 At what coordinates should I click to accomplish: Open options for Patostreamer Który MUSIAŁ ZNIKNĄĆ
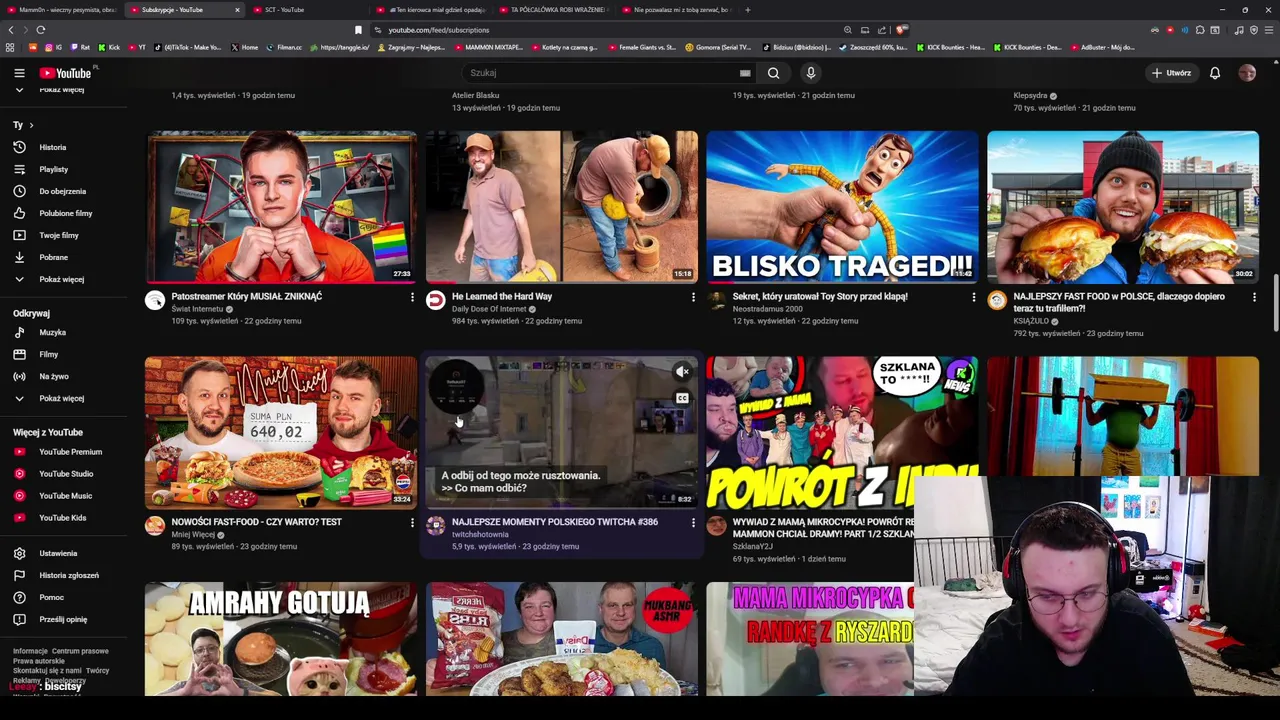coord(412,297)
